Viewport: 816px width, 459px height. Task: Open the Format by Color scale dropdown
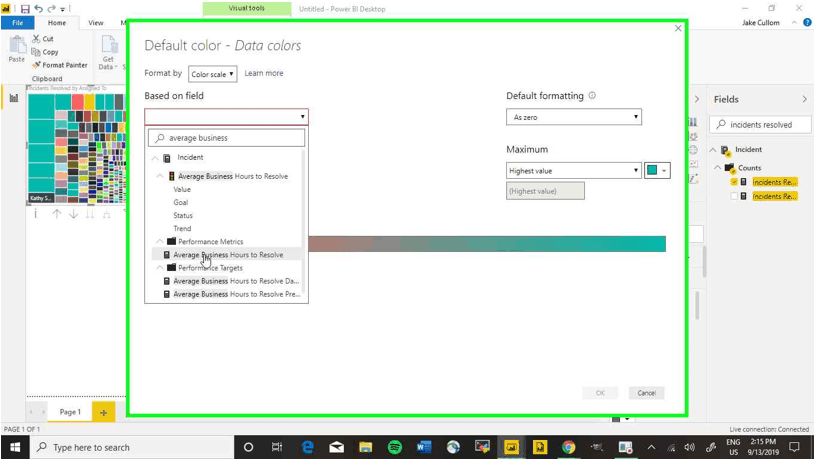[212, 74]
